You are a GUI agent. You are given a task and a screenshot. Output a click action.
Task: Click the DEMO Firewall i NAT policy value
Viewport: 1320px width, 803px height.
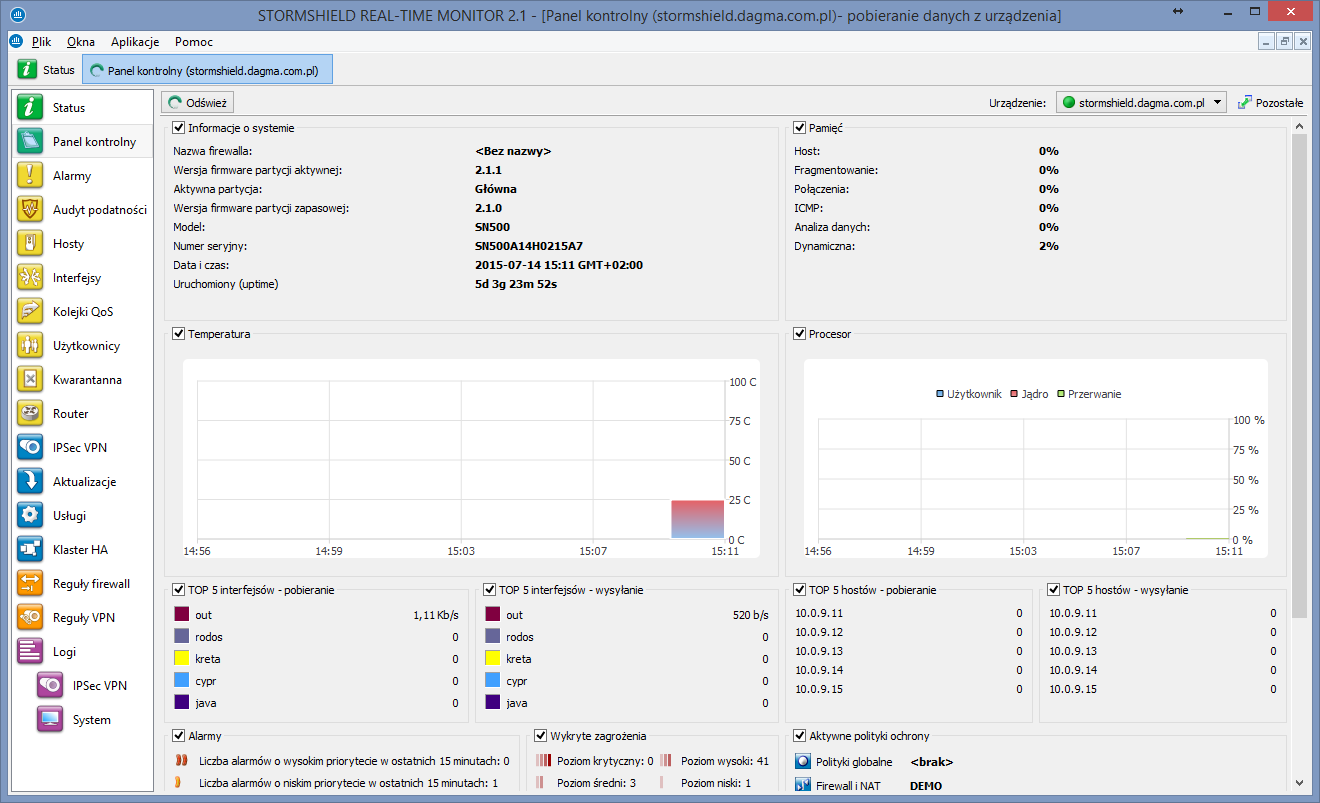(926, 786)
